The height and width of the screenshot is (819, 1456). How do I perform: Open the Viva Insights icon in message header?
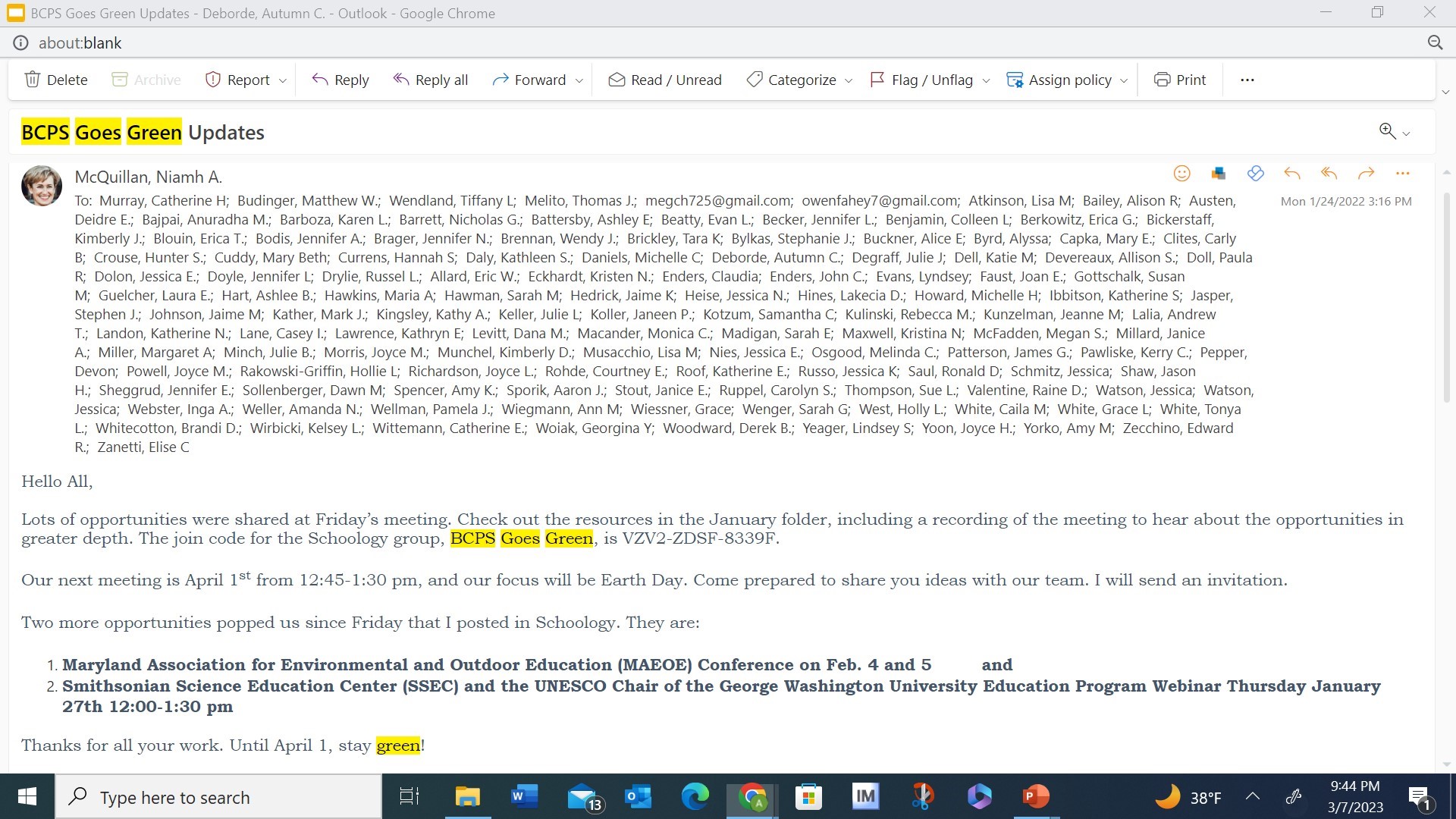click(x=1256, y=174)
